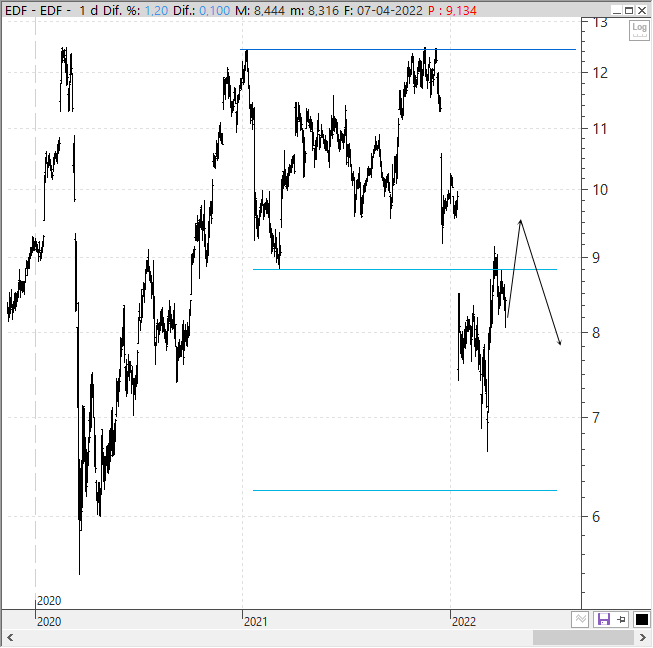Click the bottom 2020 timeline label
This screenshot has height=648, width=653.
pyautogui.click(x=49, y=622)
